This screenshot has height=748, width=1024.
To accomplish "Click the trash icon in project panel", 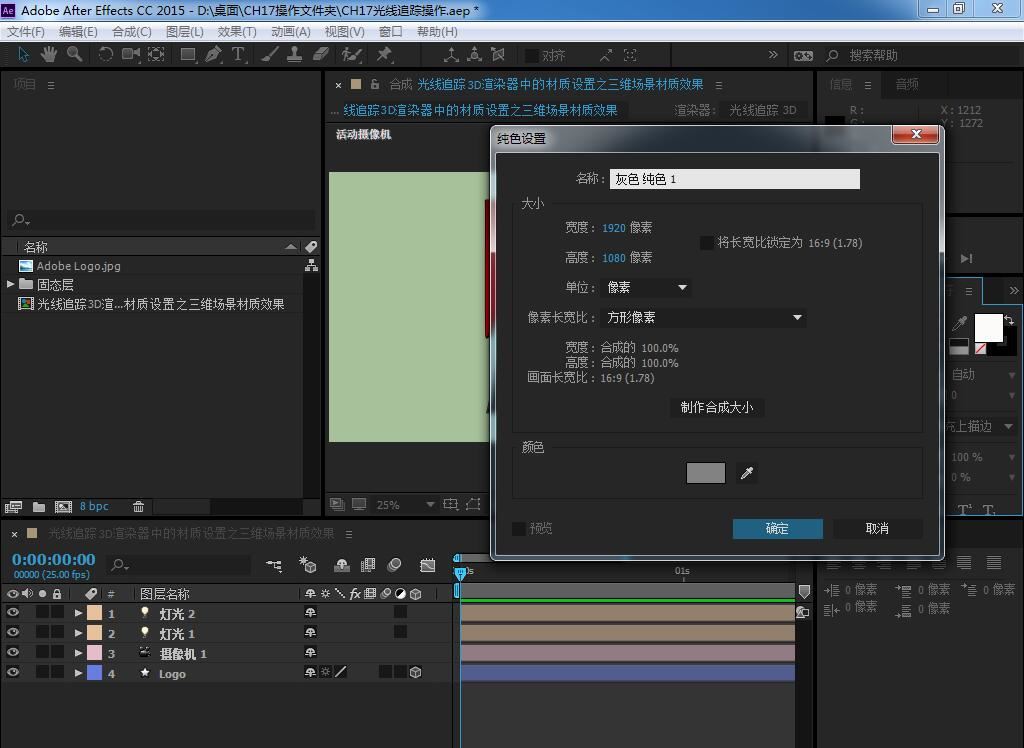I will click(x=138, y=507).
